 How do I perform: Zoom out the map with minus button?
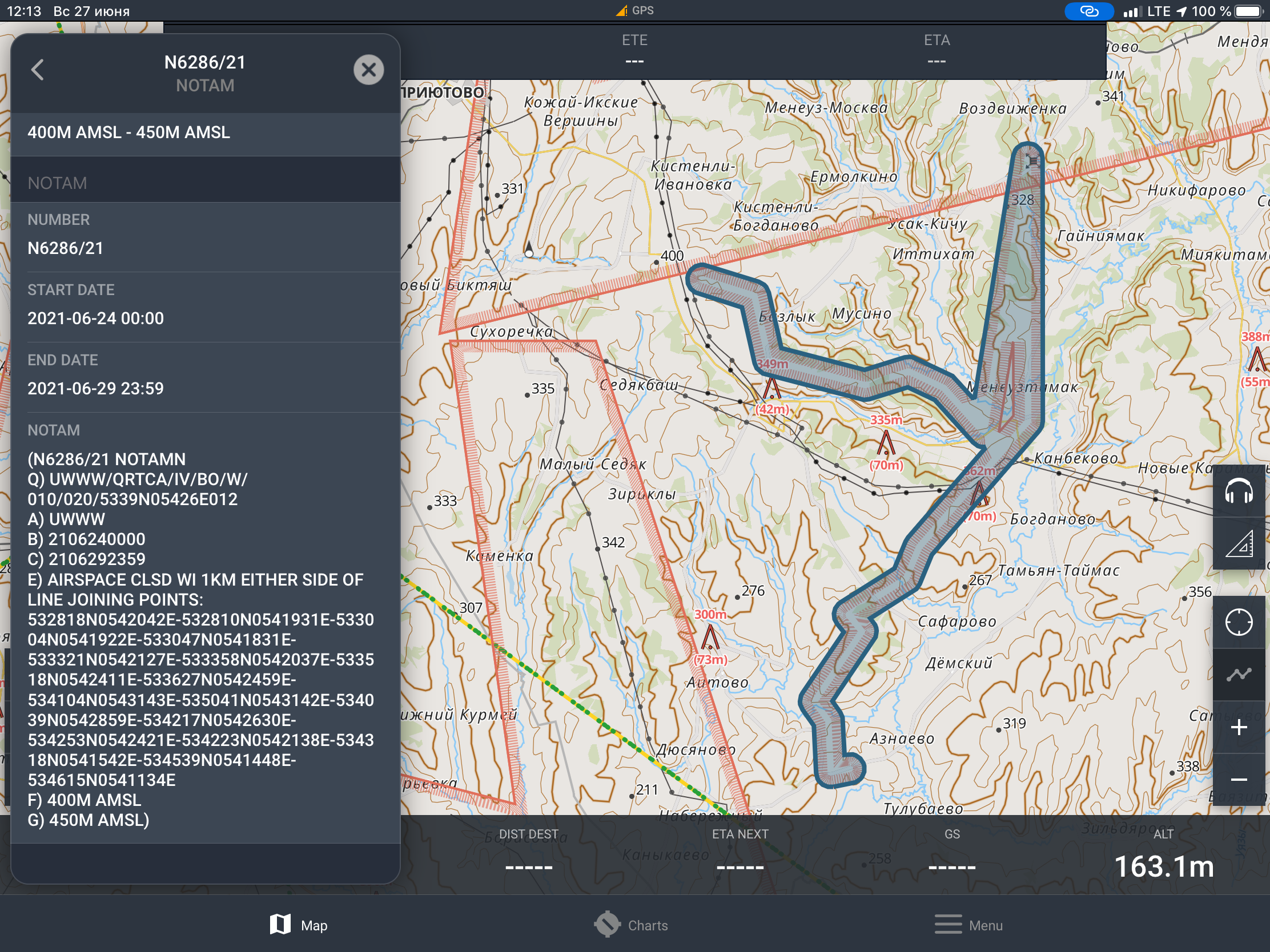pyautogui.click(x=1239, y=779)
